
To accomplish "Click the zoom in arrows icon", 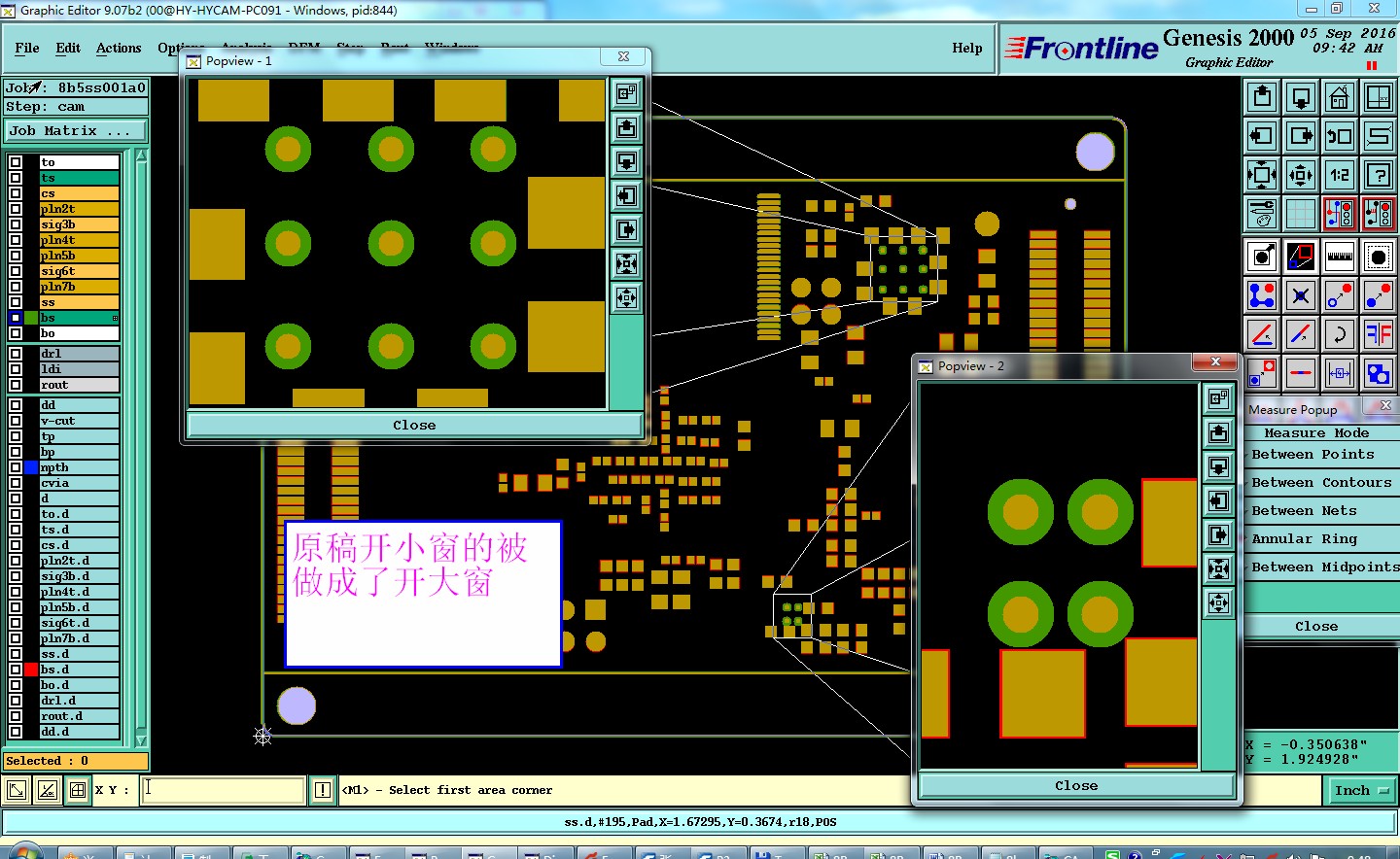I will (1301, 175).
